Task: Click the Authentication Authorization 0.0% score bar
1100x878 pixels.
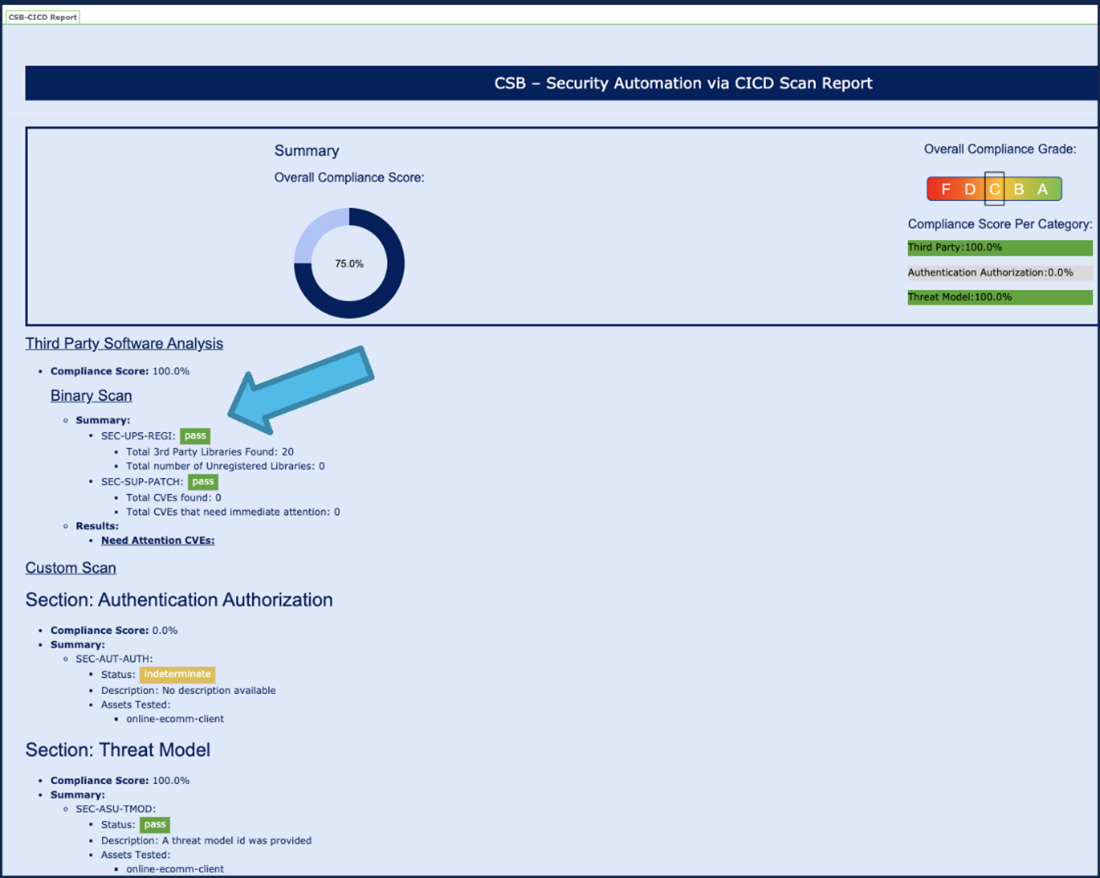Action: pyautogui.click(x=1000, y=272)
